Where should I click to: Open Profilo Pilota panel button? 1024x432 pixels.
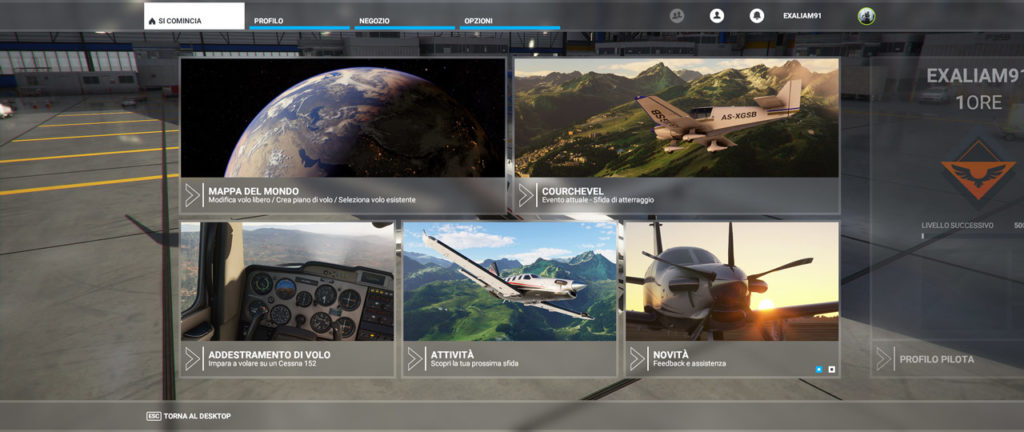(x=948, y=359)
